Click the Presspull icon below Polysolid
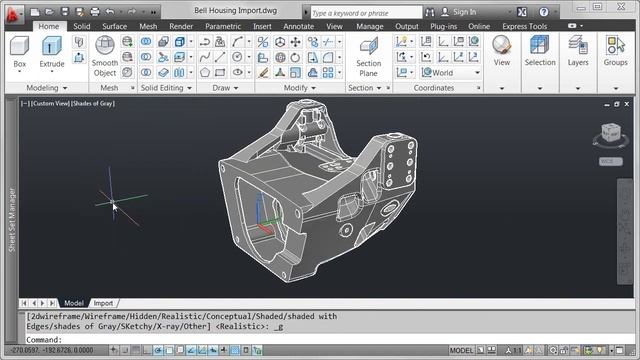This screenshot has height=360, width=640. [79, 58]
